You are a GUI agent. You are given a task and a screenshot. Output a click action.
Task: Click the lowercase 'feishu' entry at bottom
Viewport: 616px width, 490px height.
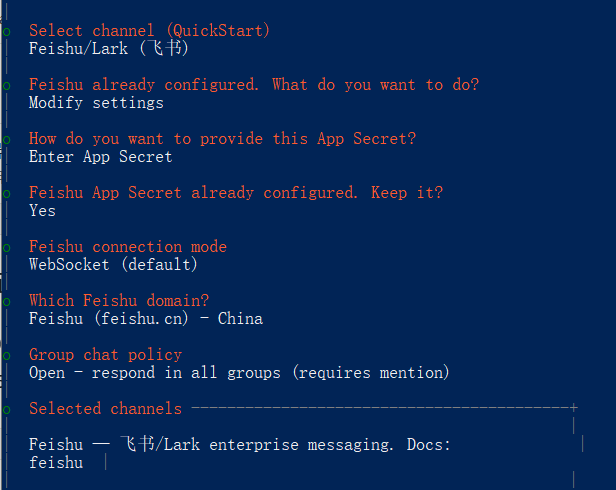coord(56,463)
